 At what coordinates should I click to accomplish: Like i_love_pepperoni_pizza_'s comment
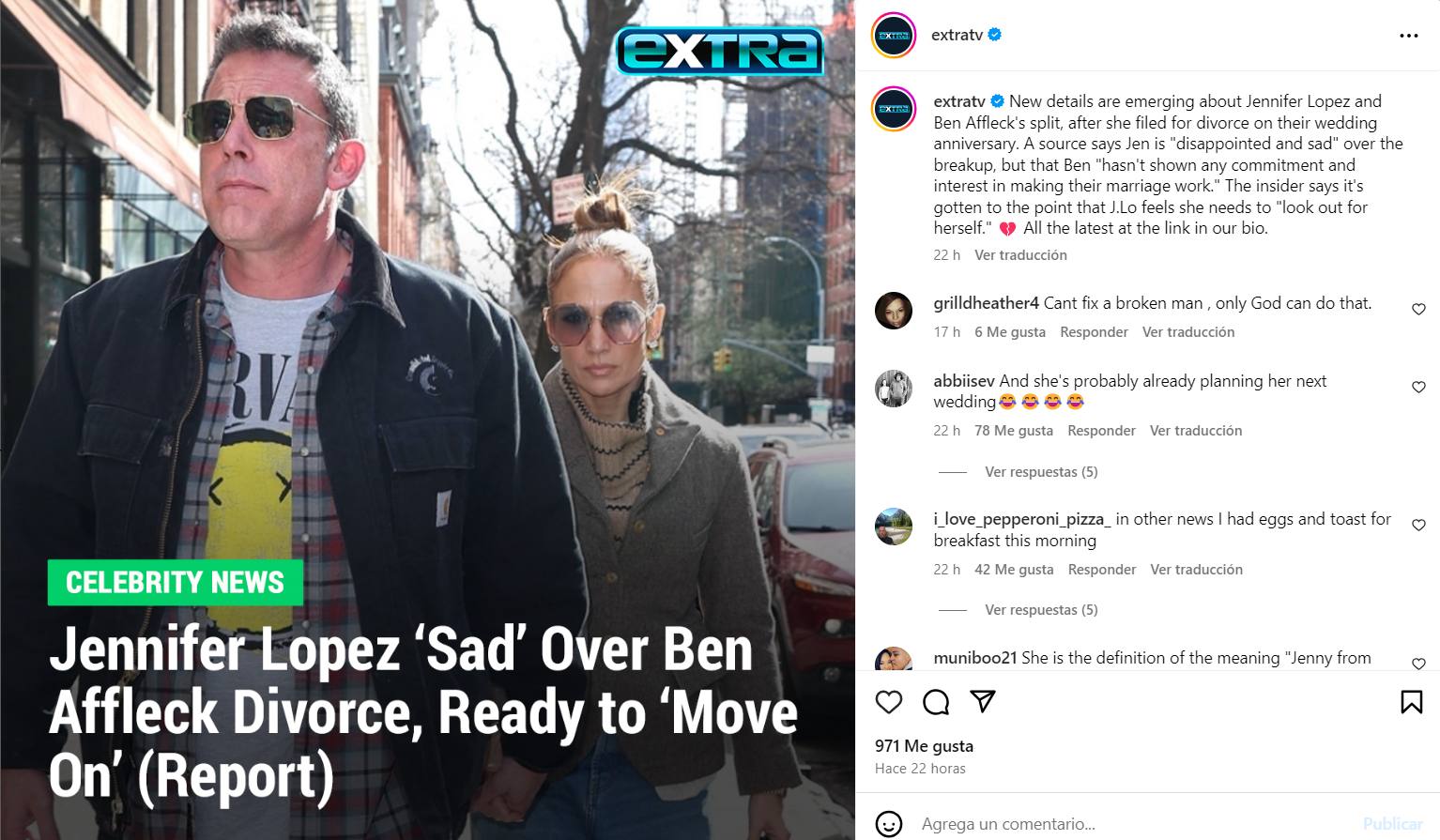[1418, 526]
